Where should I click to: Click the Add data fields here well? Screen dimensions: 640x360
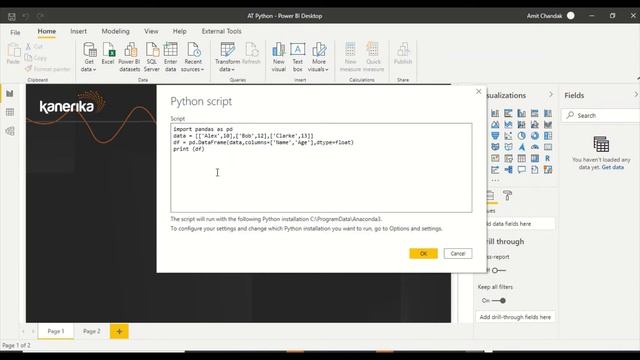(x=520, y=224)
